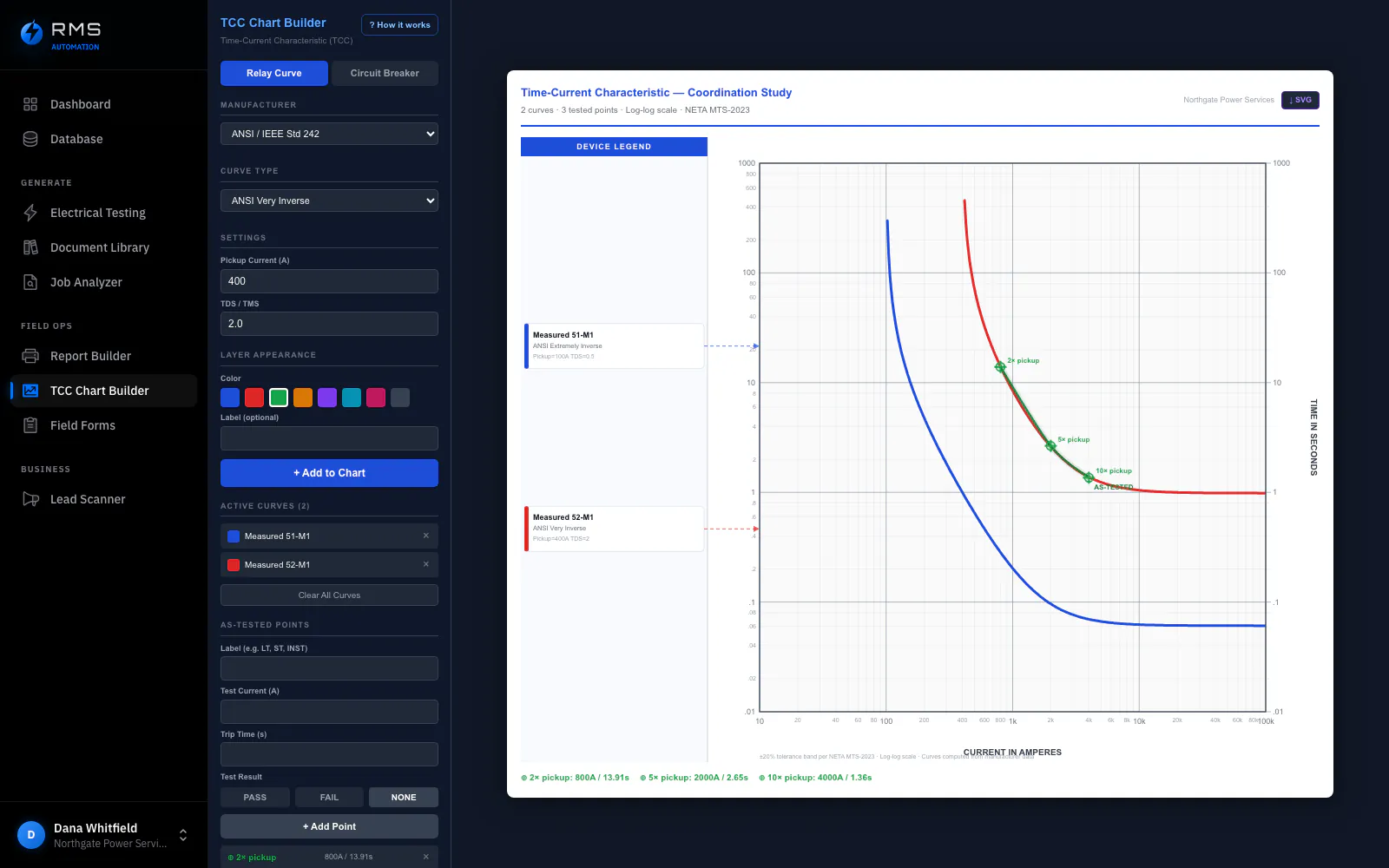
Task: Switch to the Circuit Breaker tab
Action: point(385,73)
